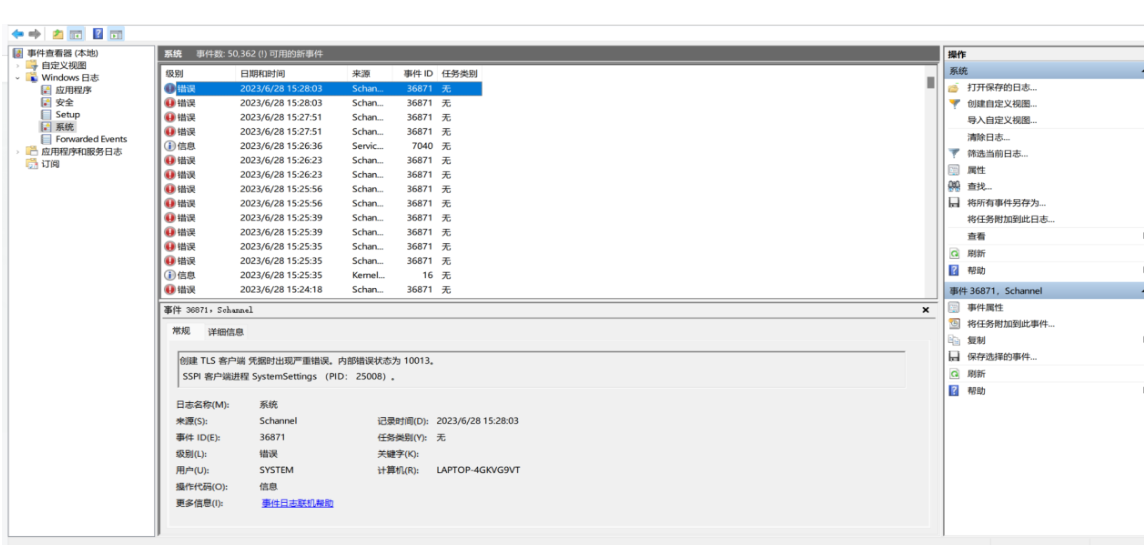Click the event properties (事件属性) icon

tap(954, 307)
